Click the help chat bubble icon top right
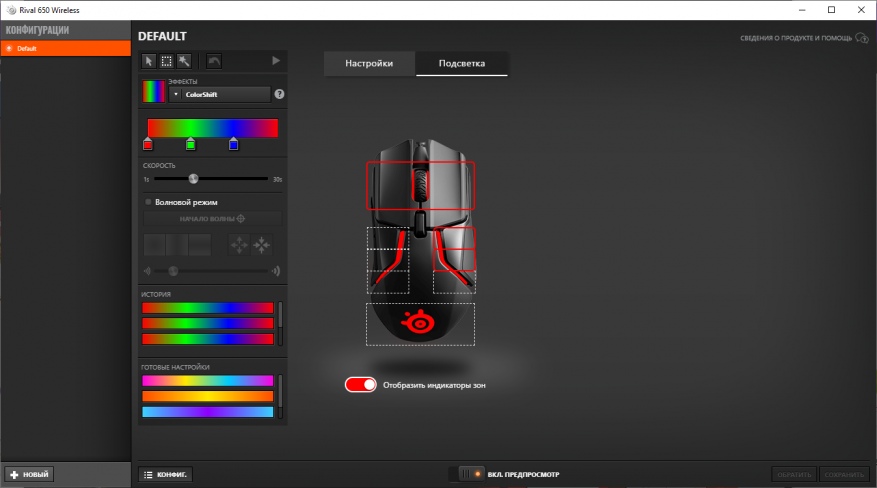This screenshot has height=488, width=877. (862, 38)
